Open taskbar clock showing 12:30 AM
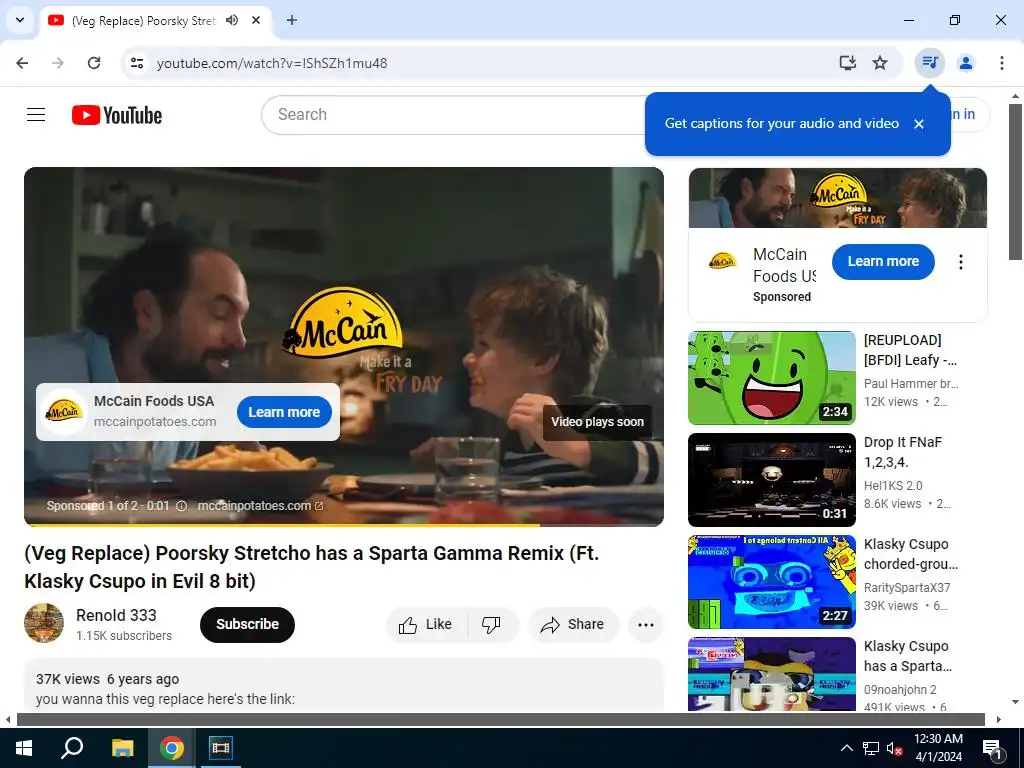Screen dimensions: 1024x768 (x=938, y=748)
